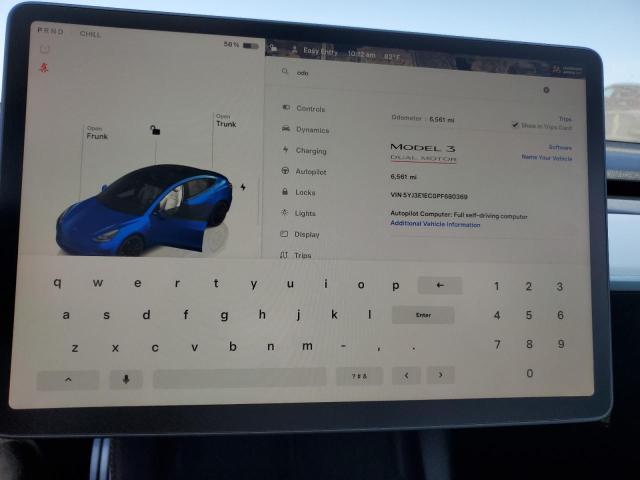
Task: Tap the search magnifier icon
Action: click(x=285, y=72)
